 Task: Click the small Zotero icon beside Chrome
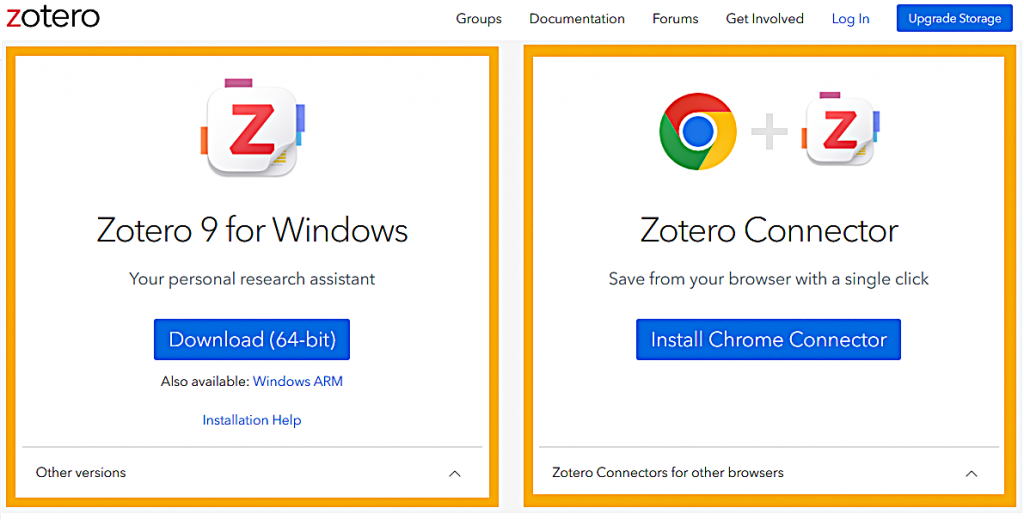tap(840, 130)
